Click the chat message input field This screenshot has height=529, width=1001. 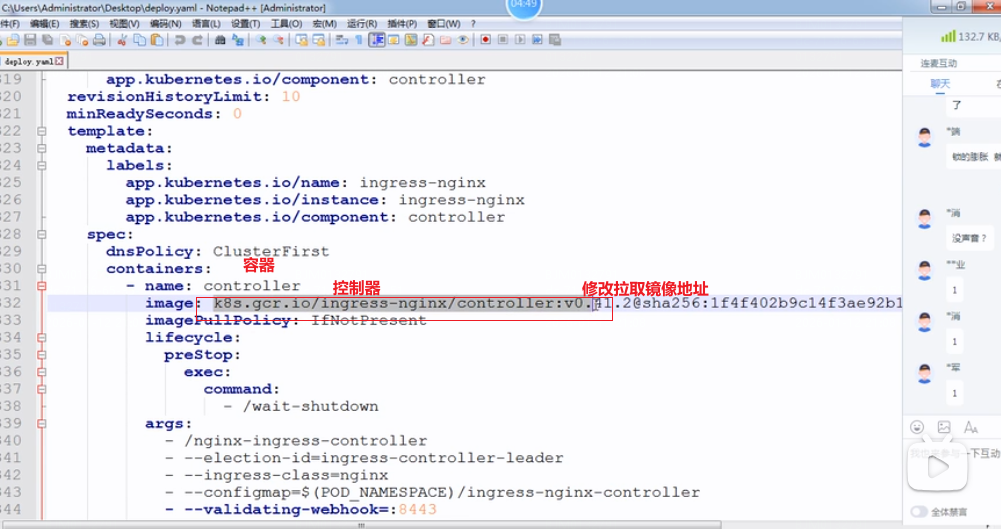[x=954, y=469]
